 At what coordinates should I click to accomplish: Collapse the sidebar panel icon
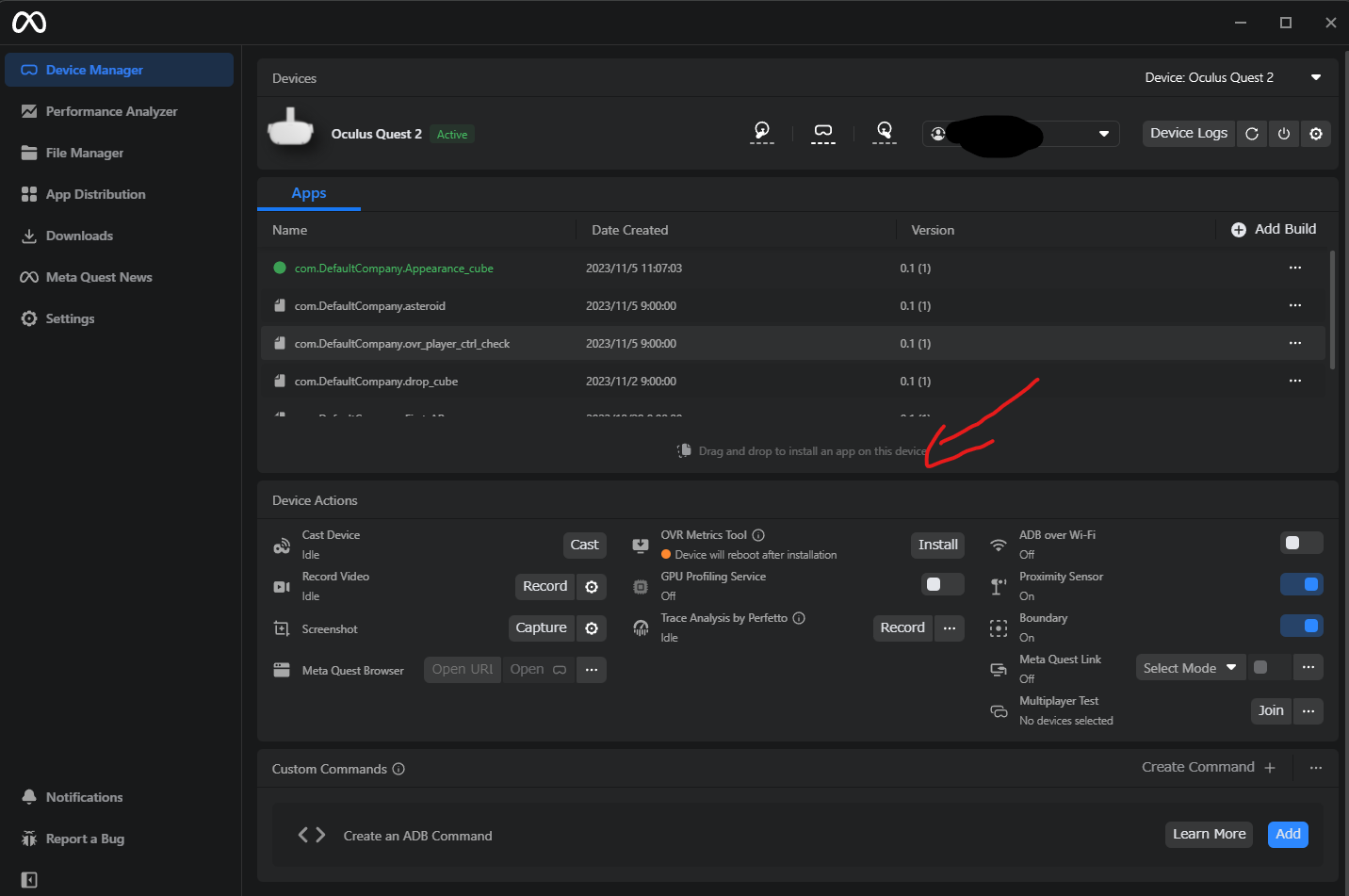tap(29, 880)
